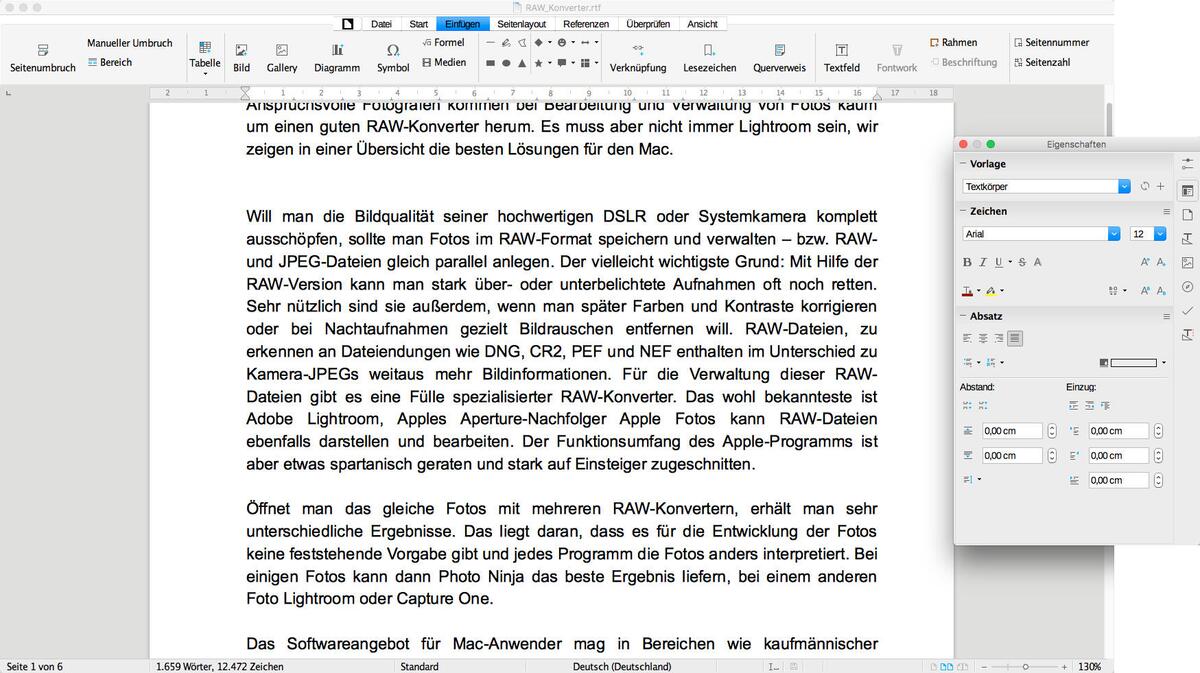
Task: Open the Gallery from the ribbon
Action: pos(281,55)
